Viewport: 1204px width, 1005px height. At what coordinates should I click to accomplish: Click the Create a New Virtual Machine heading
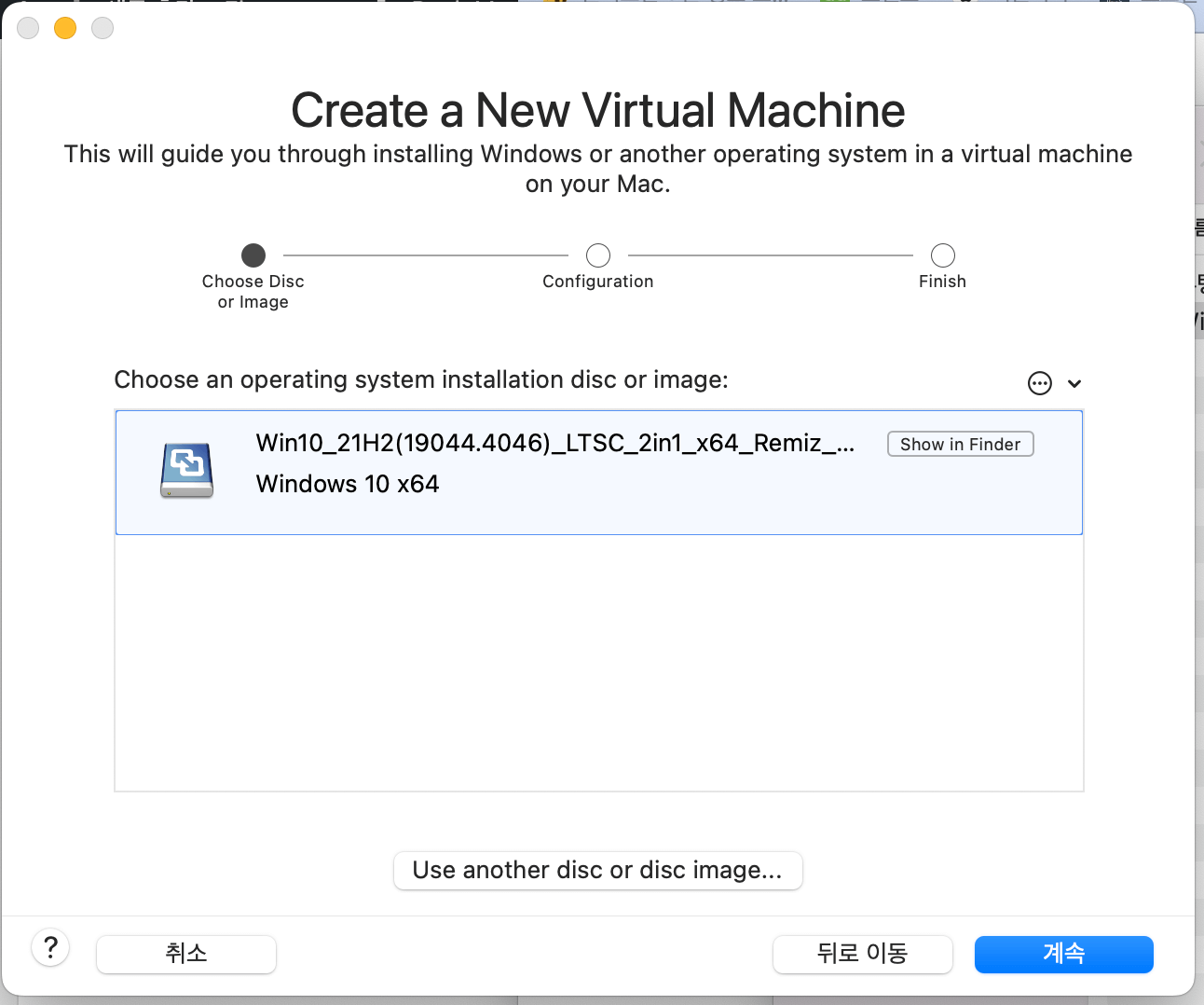pyautogui.click(x=598, y=110)
